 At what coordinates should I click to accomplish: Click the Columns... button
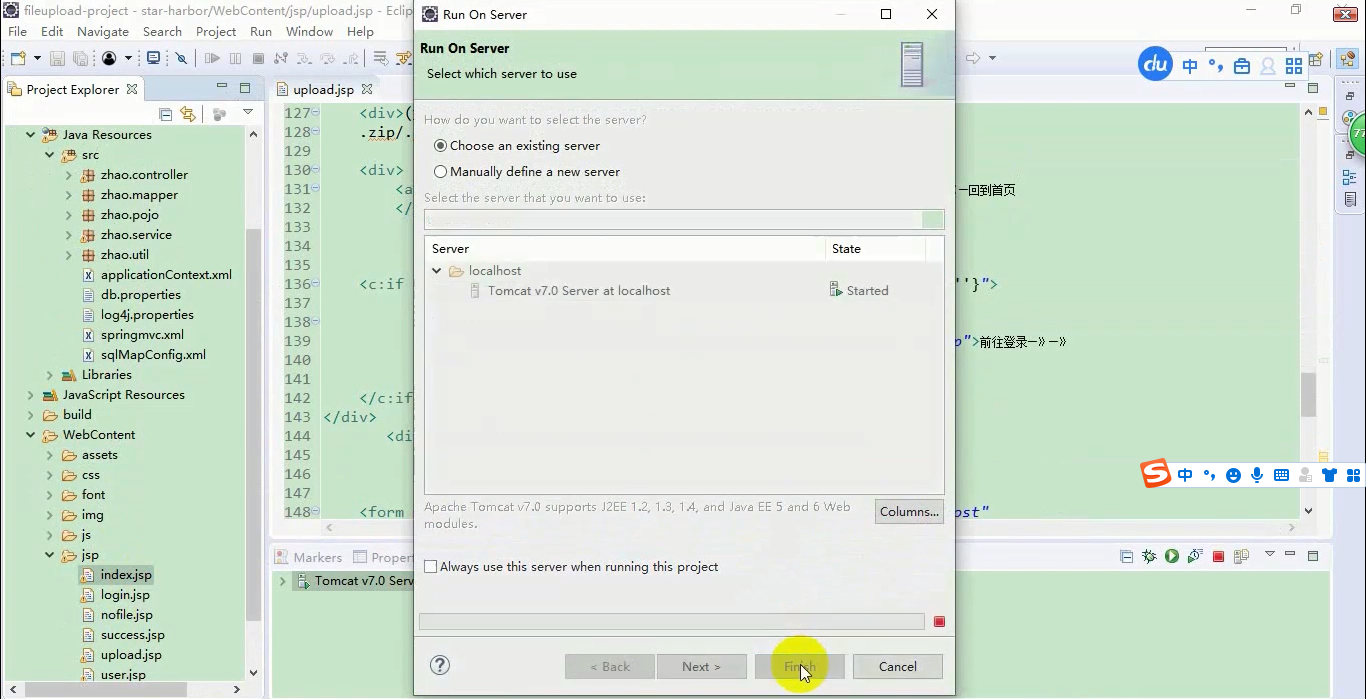click(x=909, y=512)
